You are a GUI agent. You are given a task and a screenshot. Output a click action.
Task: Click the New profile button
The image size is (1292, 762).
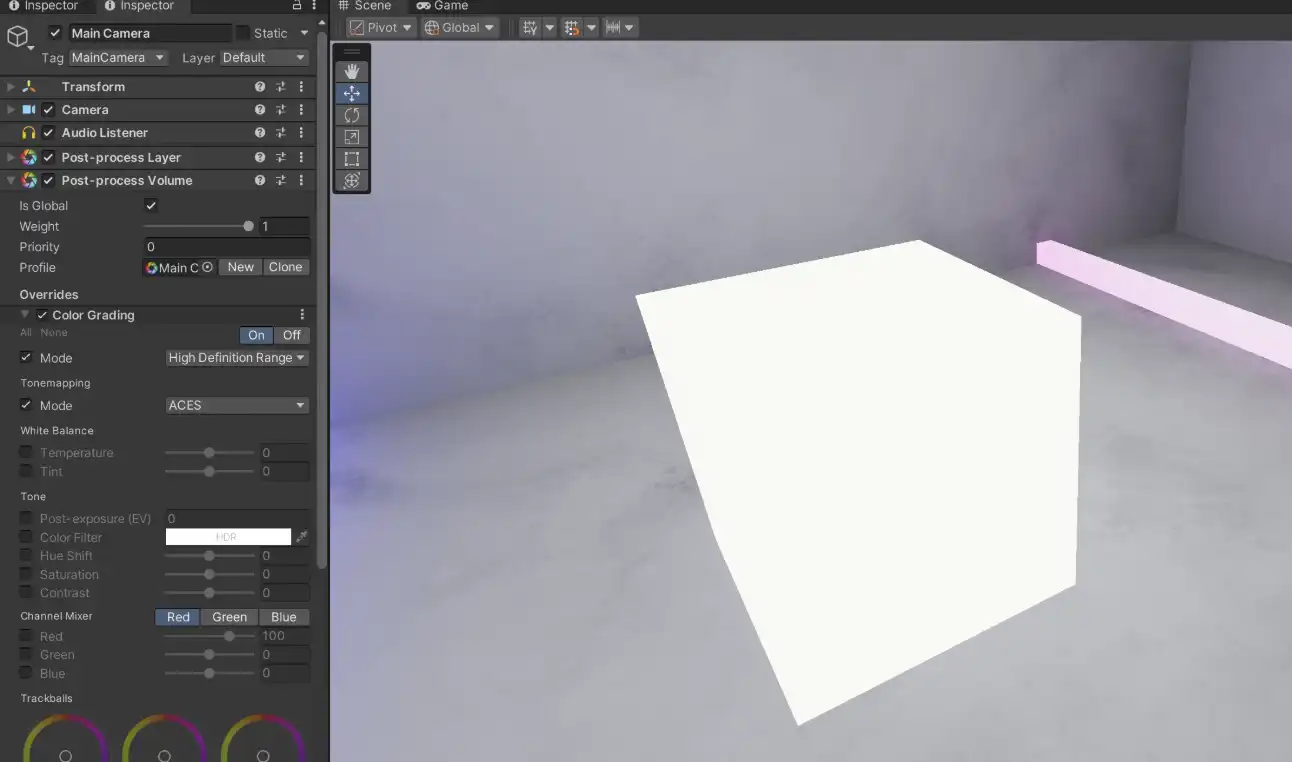241,267
